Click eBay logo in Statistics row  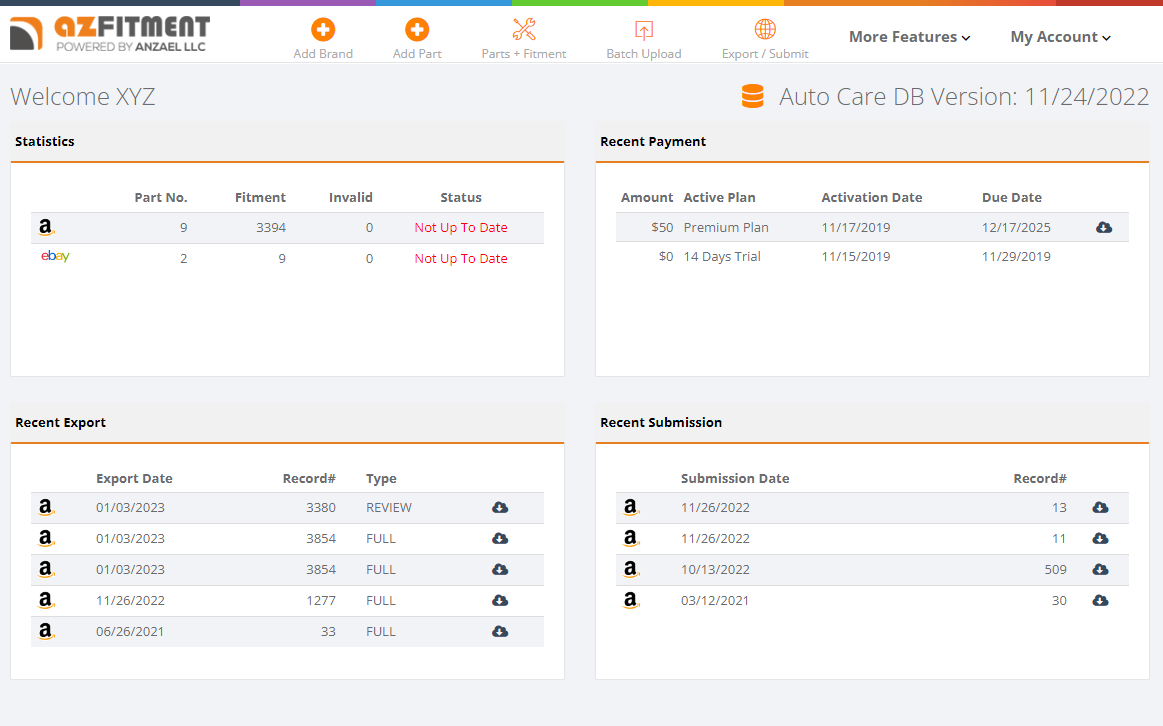click(55, 256)
